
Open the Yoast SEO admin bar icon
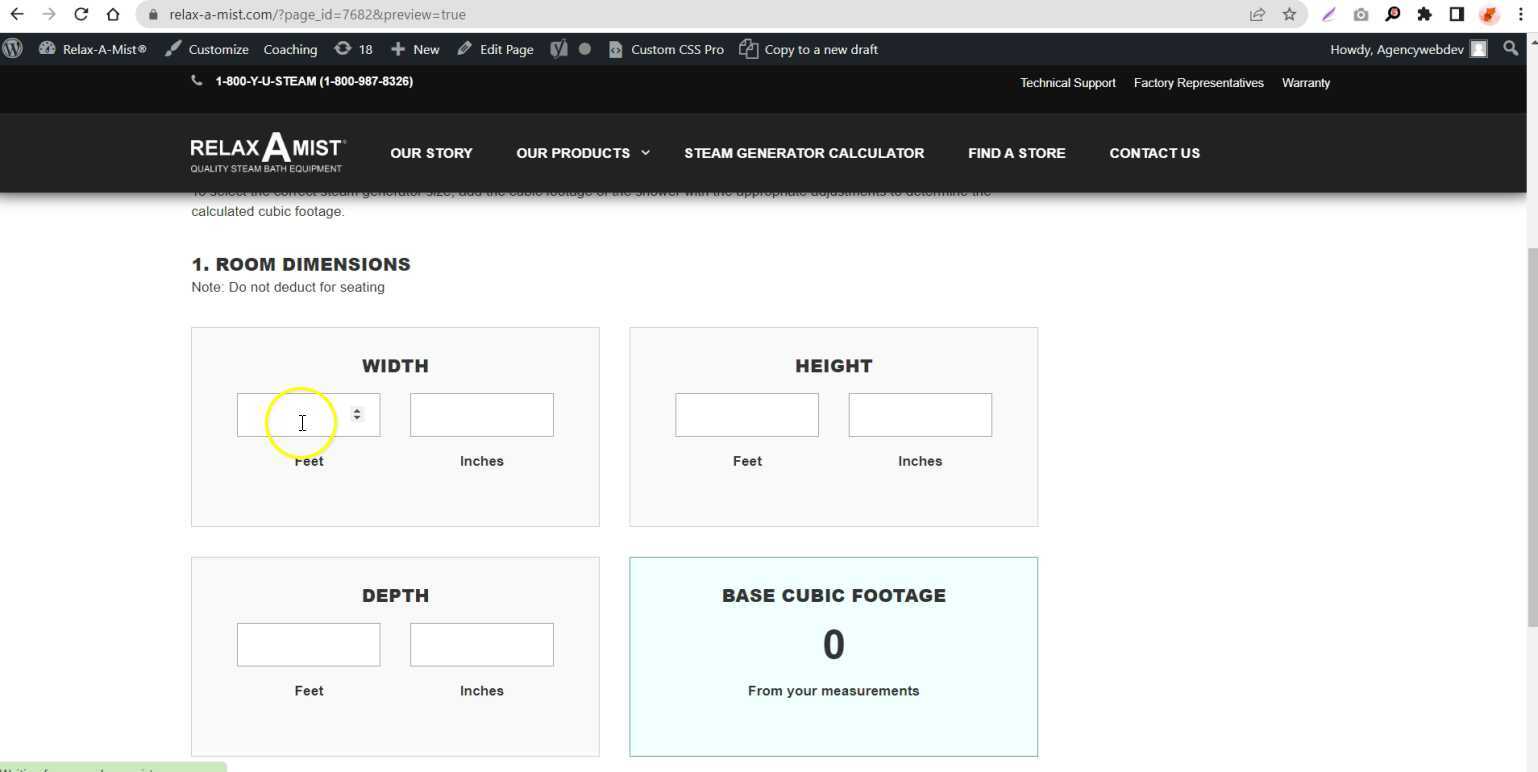pos(559,49)
